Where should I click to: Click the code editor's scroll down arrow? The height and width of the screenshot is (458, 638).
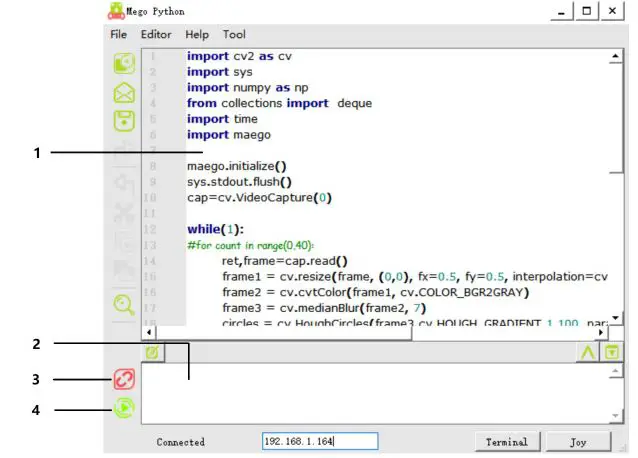click(616, 318)
